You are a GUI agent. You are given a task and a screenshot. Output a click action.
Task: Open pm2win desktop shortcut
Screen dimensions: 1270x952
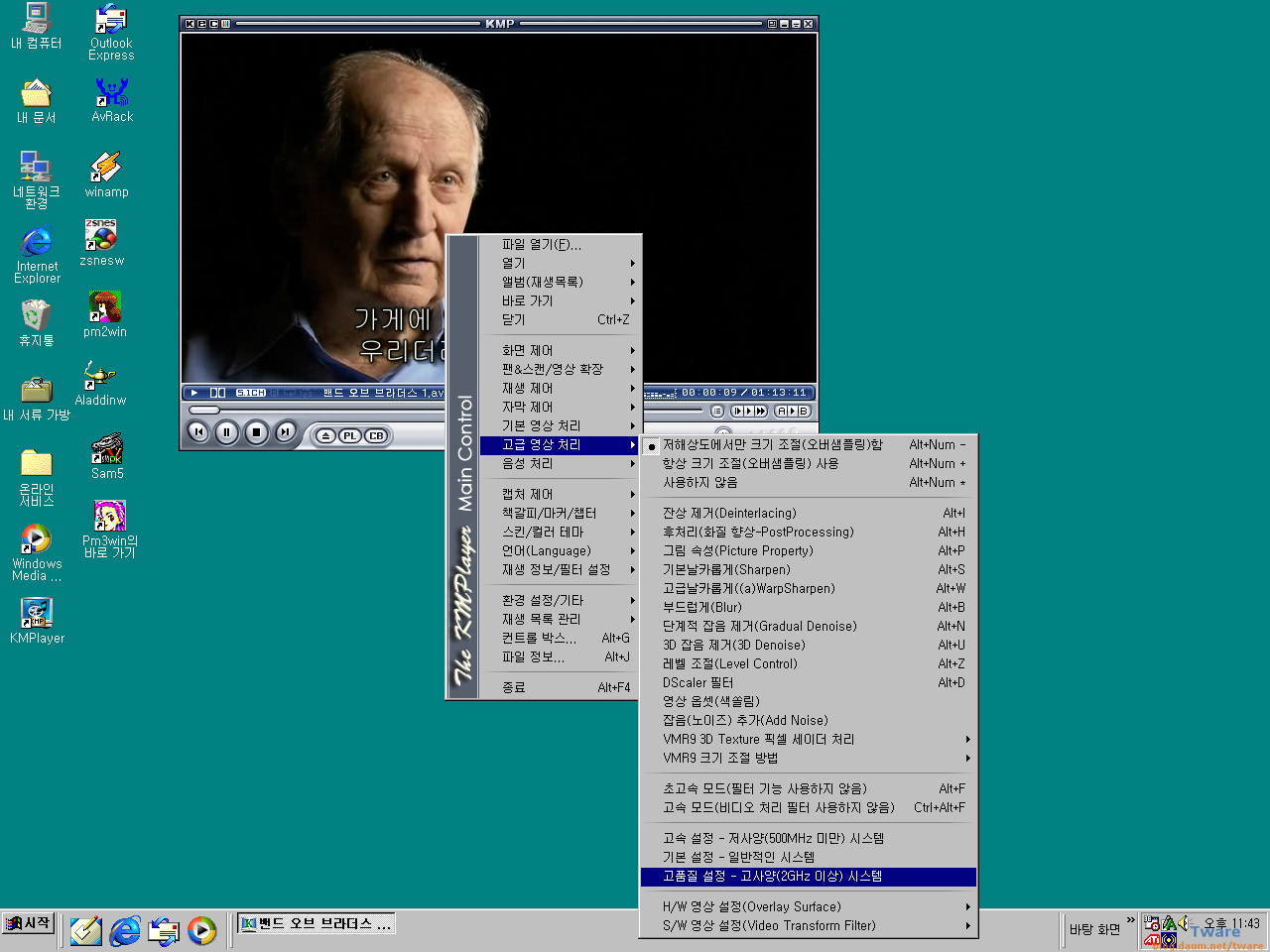point(105,314)
